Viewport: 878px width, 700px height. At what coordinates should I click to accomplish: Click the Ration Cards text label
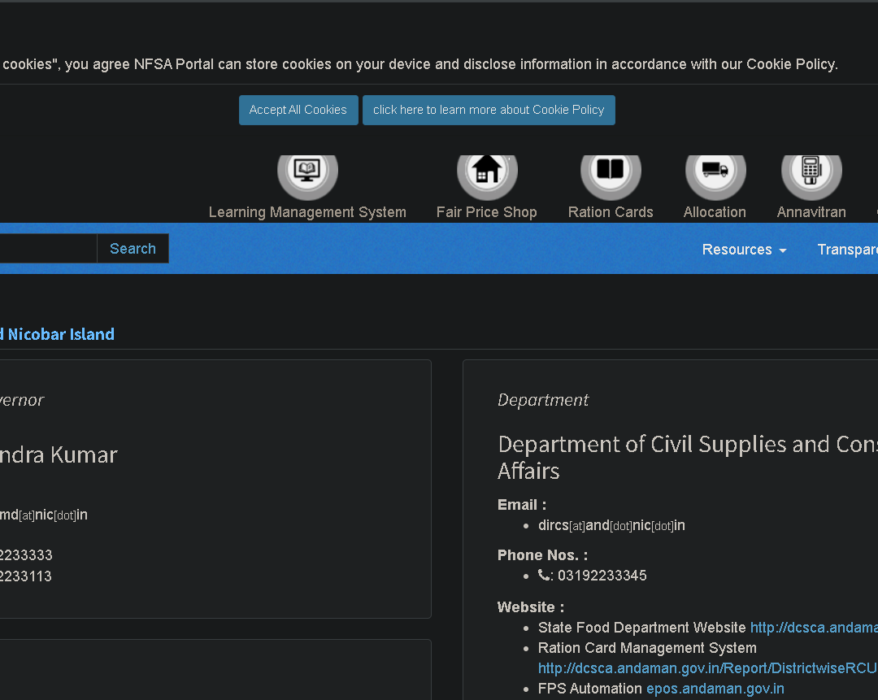click(x=610, y=212)
